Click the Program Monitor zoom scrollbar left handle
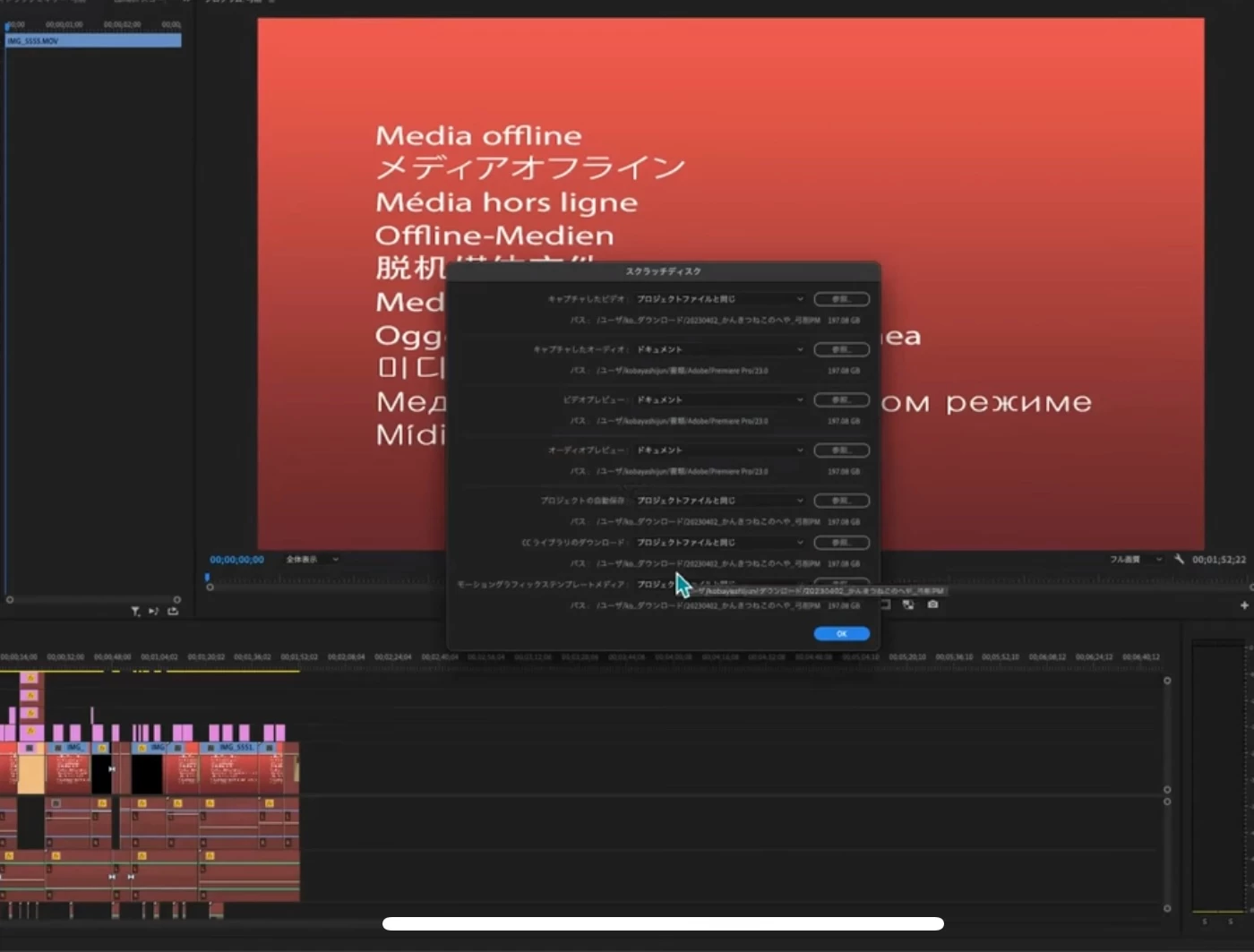Image resolution: width=1254 pixels, height=952 pixels. coord(210,587)
